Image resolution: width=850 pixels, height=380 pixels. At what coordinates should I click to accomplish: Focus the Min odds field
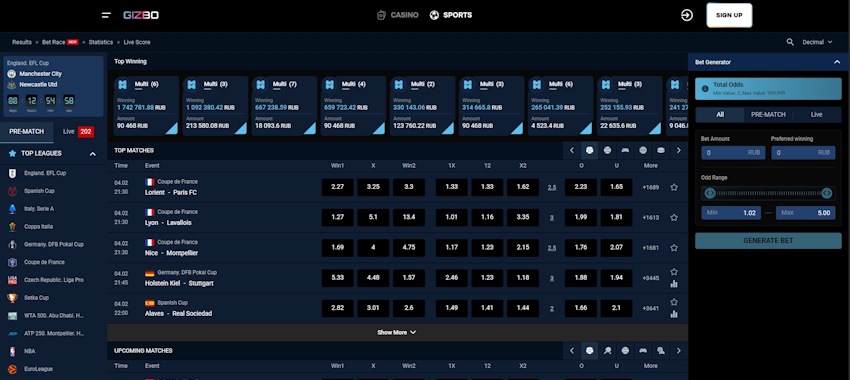click(x=731, y=213)
